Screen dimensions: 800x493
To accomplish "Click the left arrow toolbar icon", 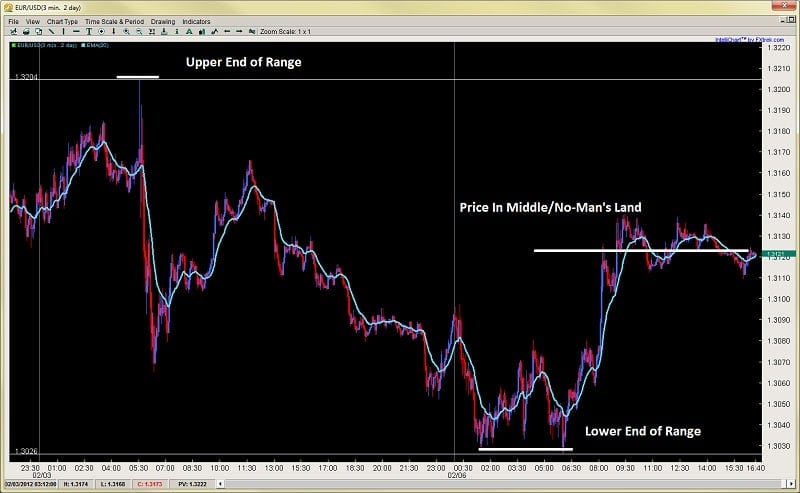I will [x=227, y=32].
